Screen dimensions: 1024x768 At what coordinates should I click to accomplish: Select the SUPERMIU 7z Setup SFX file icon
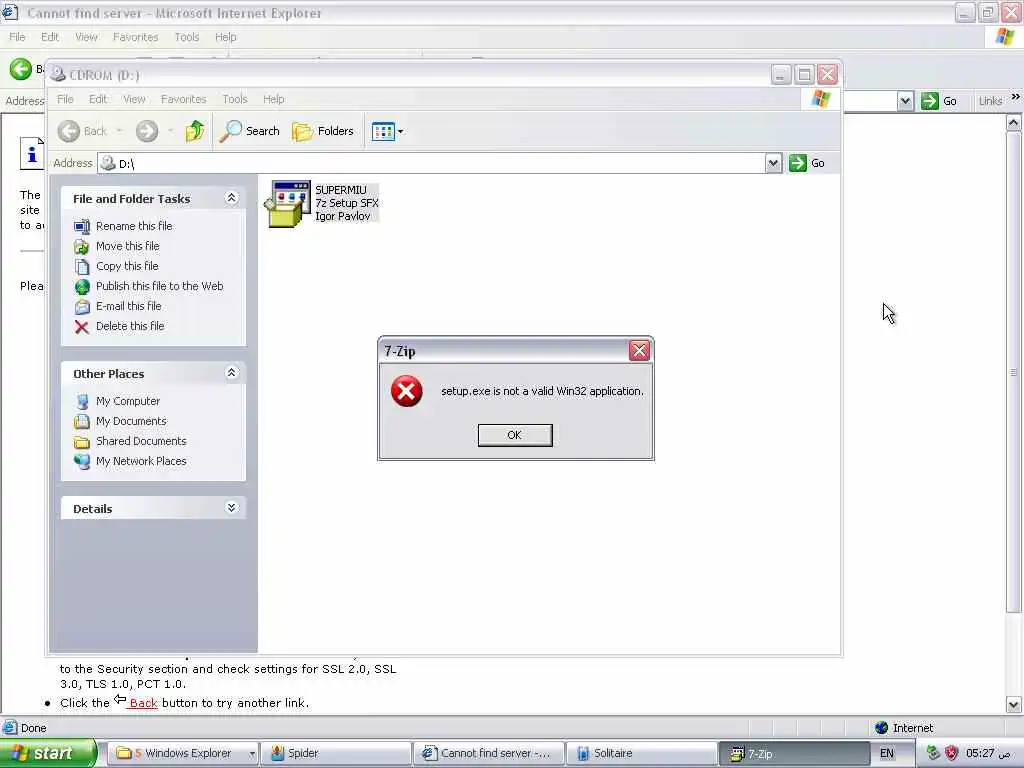(287, 204)
